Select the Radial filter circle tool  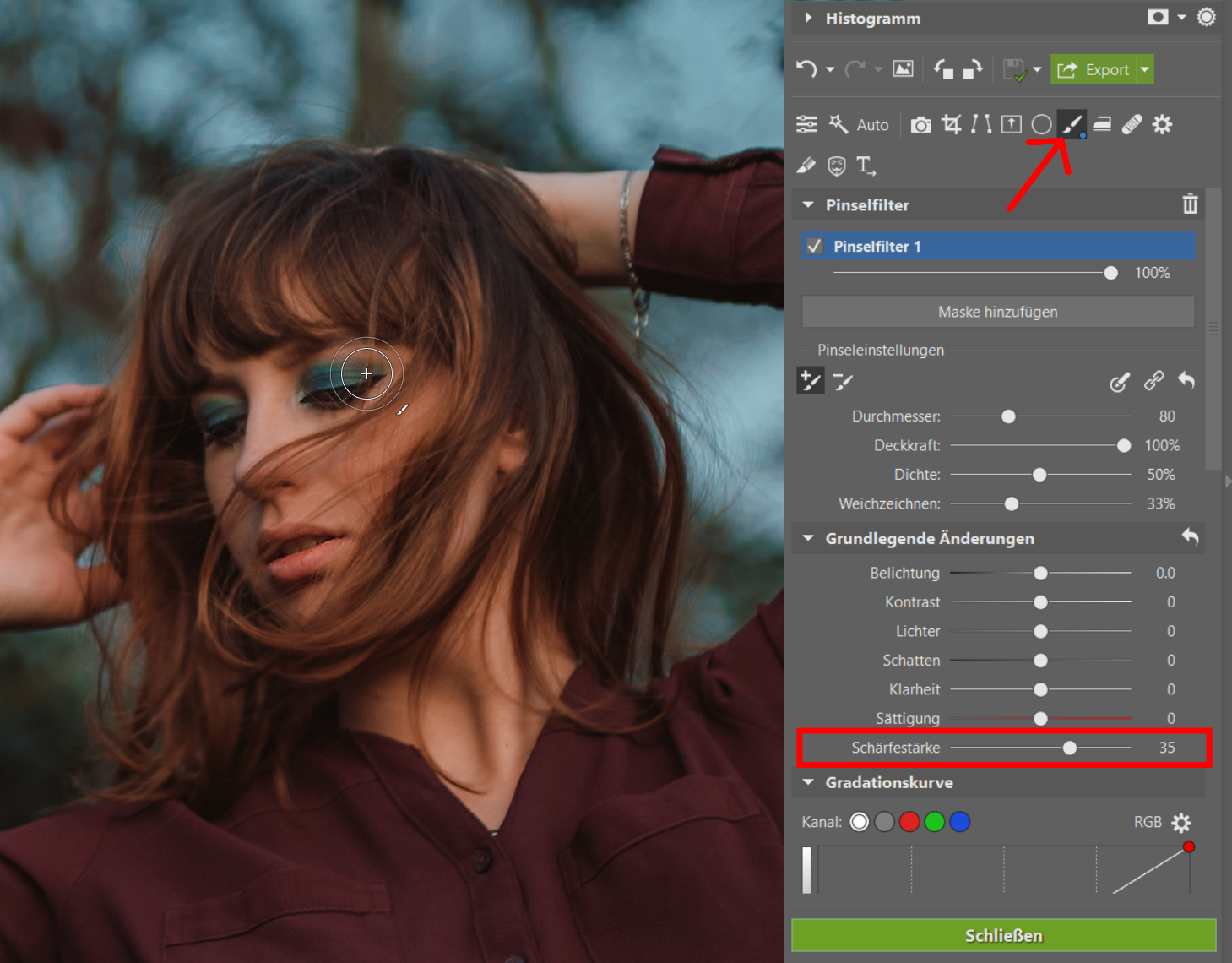(x=1041, y=125)
